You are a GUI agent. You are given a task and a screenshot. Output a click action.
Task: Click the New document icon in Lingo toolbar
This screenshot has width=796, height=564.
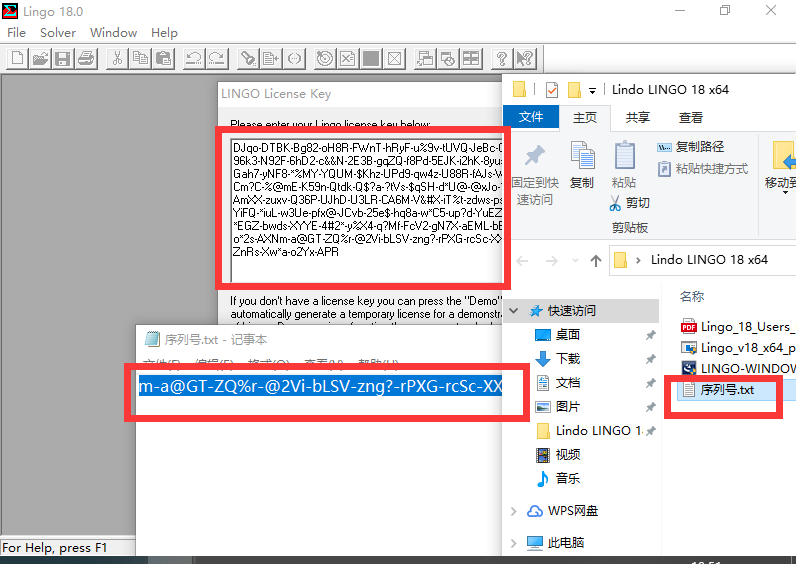click(x=17, y=58)
